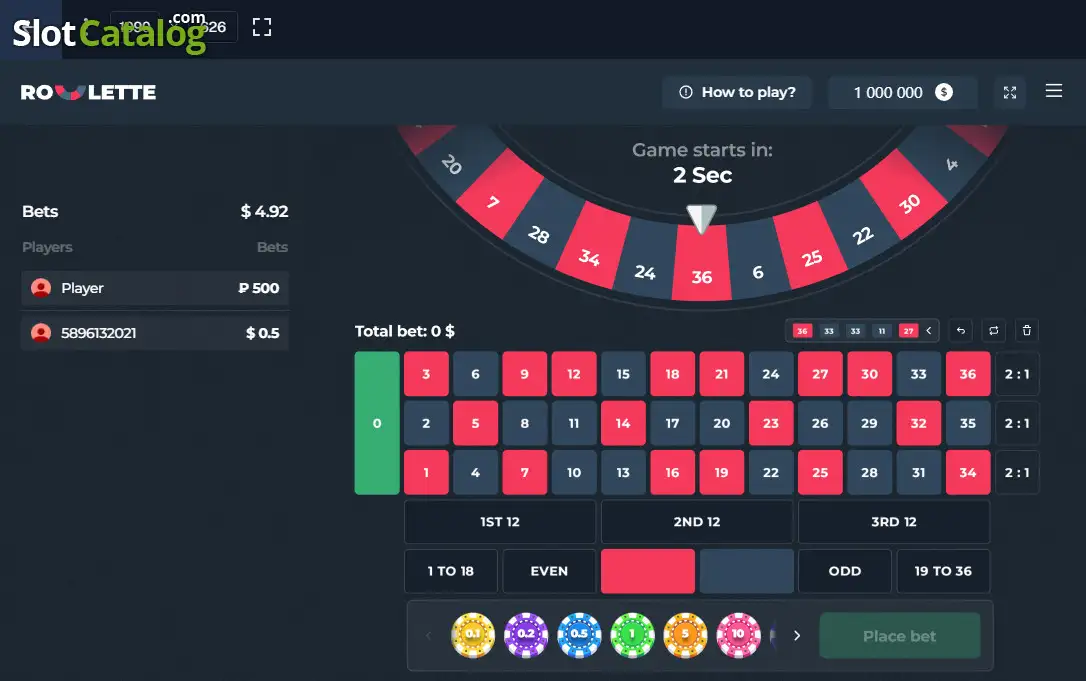Viewport: 1086px width, 681px height.
Task: Select the blue 0.5 chip
Action: coord(579,635)
